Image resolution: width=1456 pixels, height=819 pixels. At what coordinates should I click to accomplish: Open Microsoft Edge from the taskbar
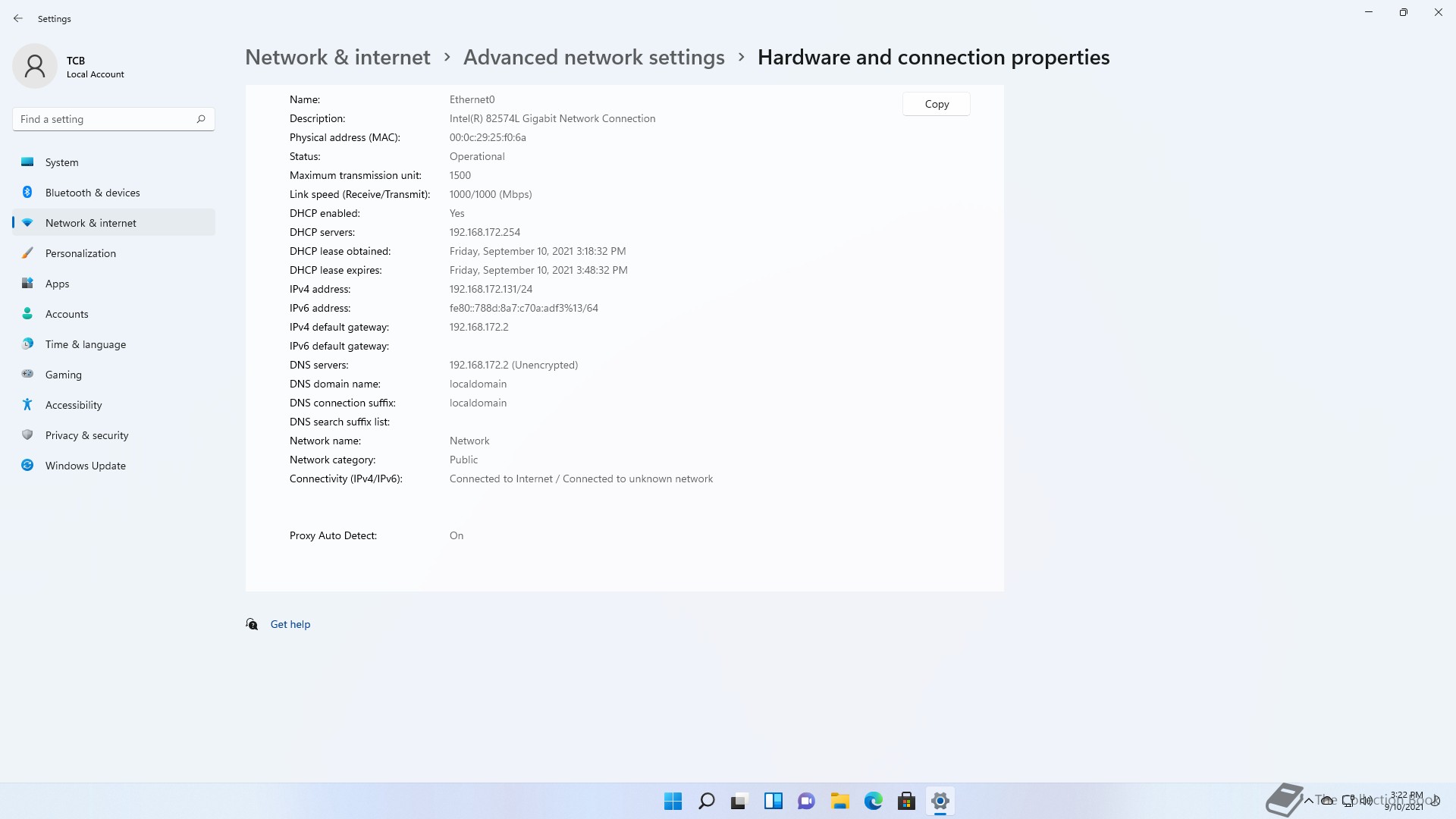pyautogui.click(x=873, y=801)
